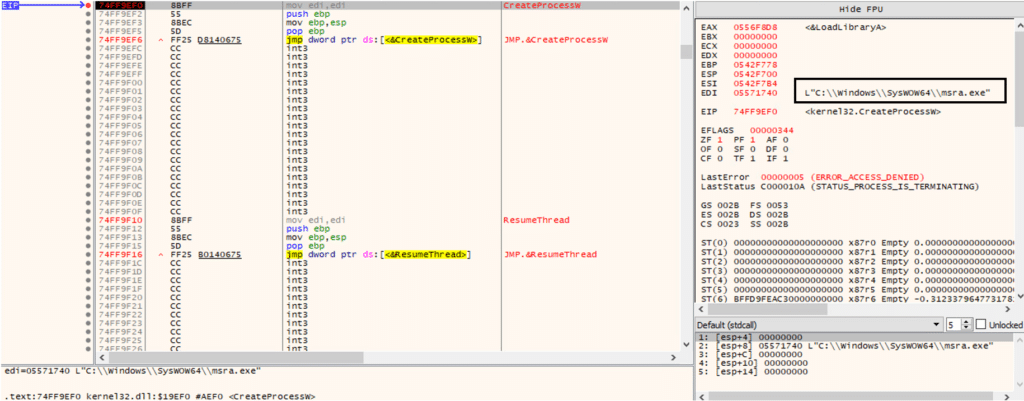Tick the Unlocked checkbox

click(982, 325)
